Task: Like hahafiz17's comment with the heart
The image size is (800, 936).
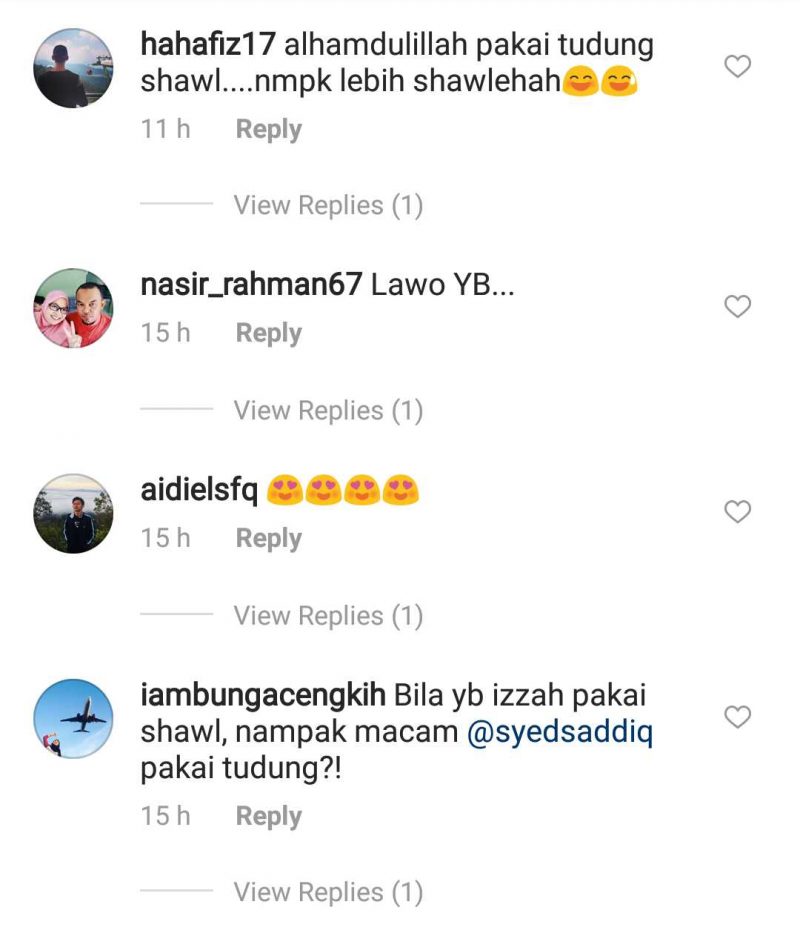Action: point(737,66)
